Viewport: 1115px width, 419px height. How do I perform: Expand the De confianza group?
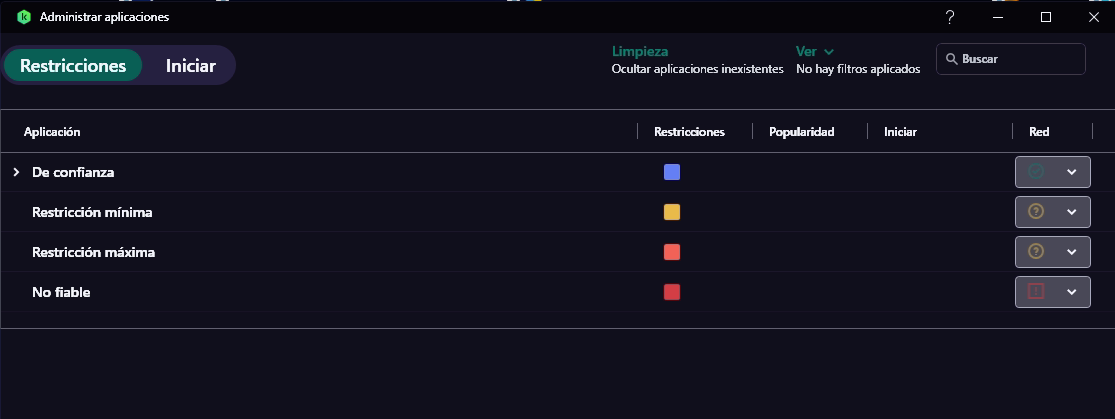pos(17,172)
